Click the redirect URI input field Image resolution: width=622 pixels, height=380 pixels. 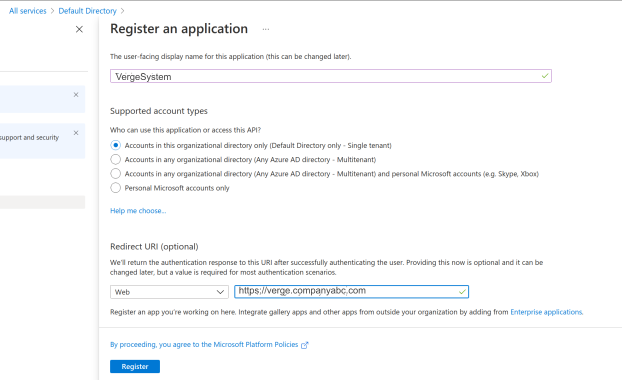coord(351,292)
